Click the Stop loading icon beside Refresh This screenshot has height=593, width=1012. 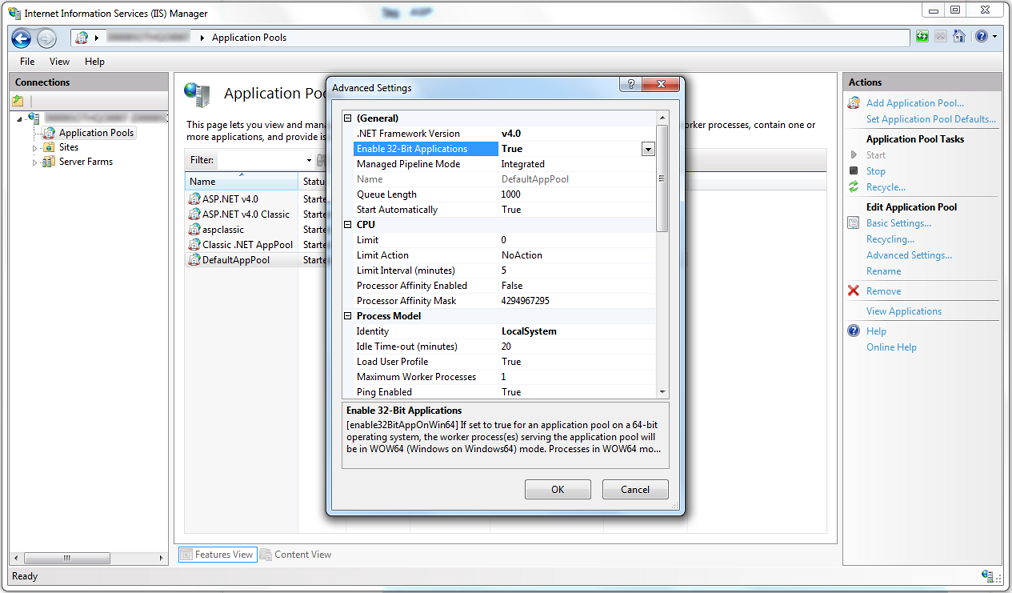tap(940, 37)
